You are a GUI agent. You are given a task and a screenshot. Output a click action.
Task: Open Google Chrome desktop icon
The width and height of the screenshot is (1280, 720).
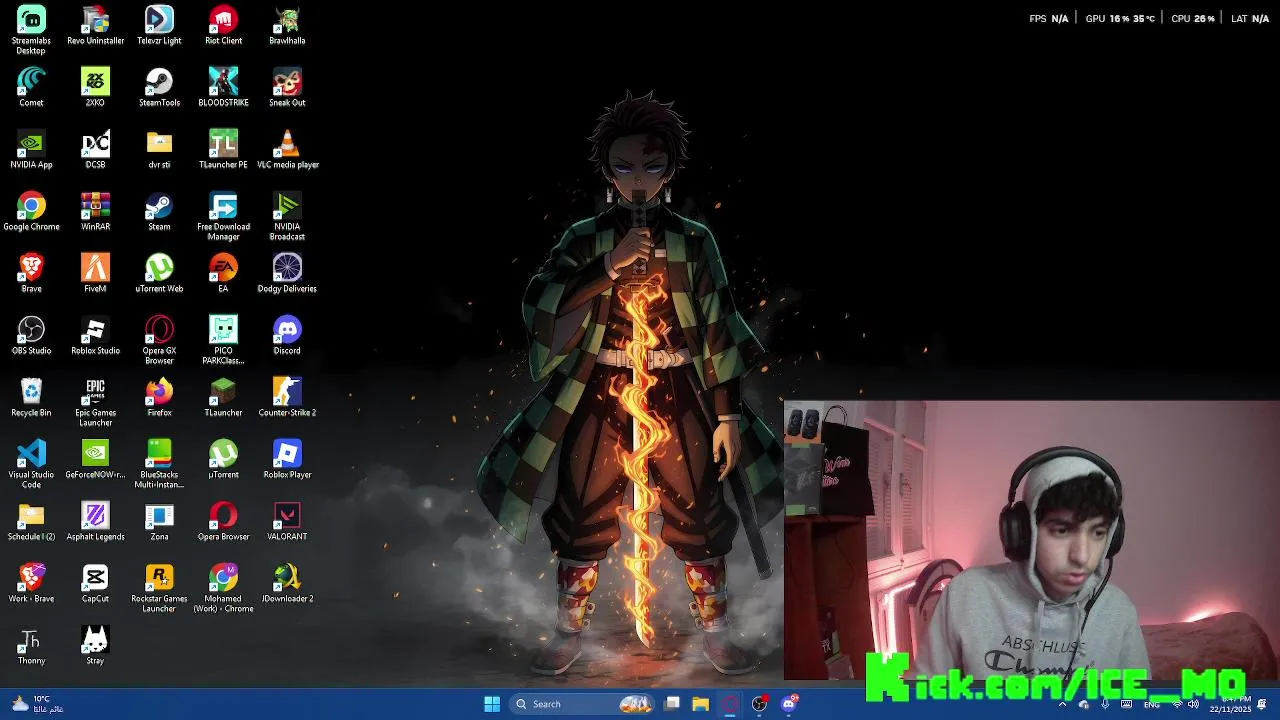point(31,212)
